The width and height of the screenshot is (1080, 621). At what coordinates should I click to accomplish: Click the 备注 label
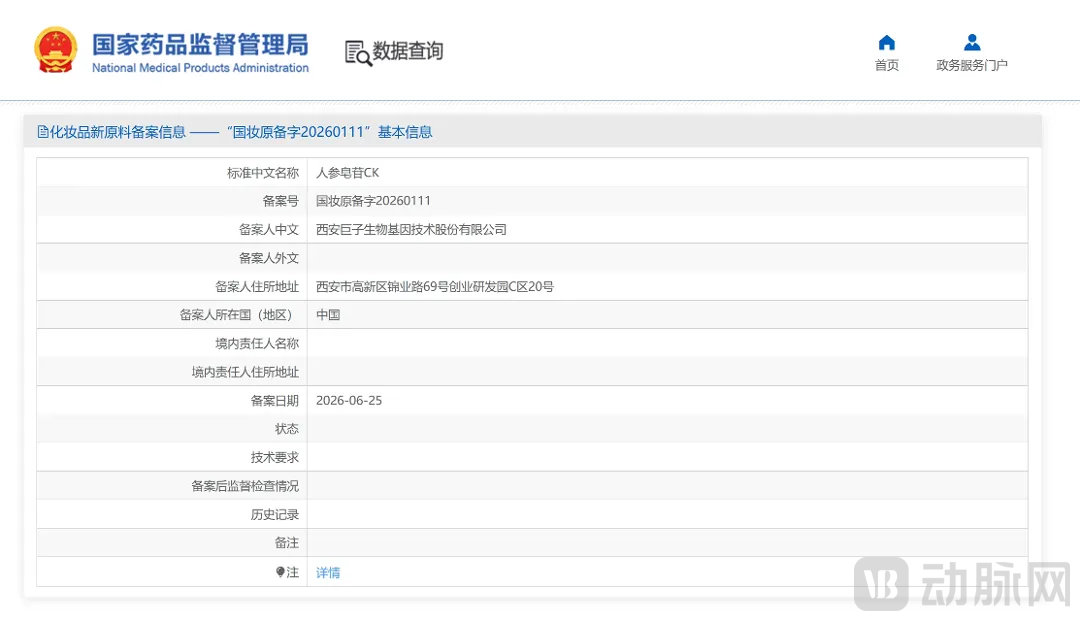click(287, 543)
